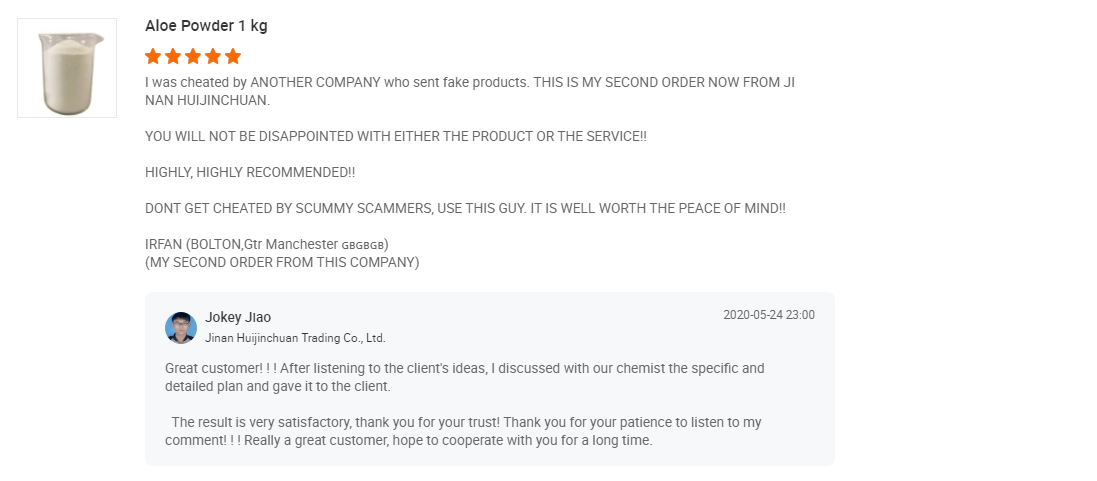
Task: Open Jokey Jiao's profile avatar
Action: click(181, 327)
